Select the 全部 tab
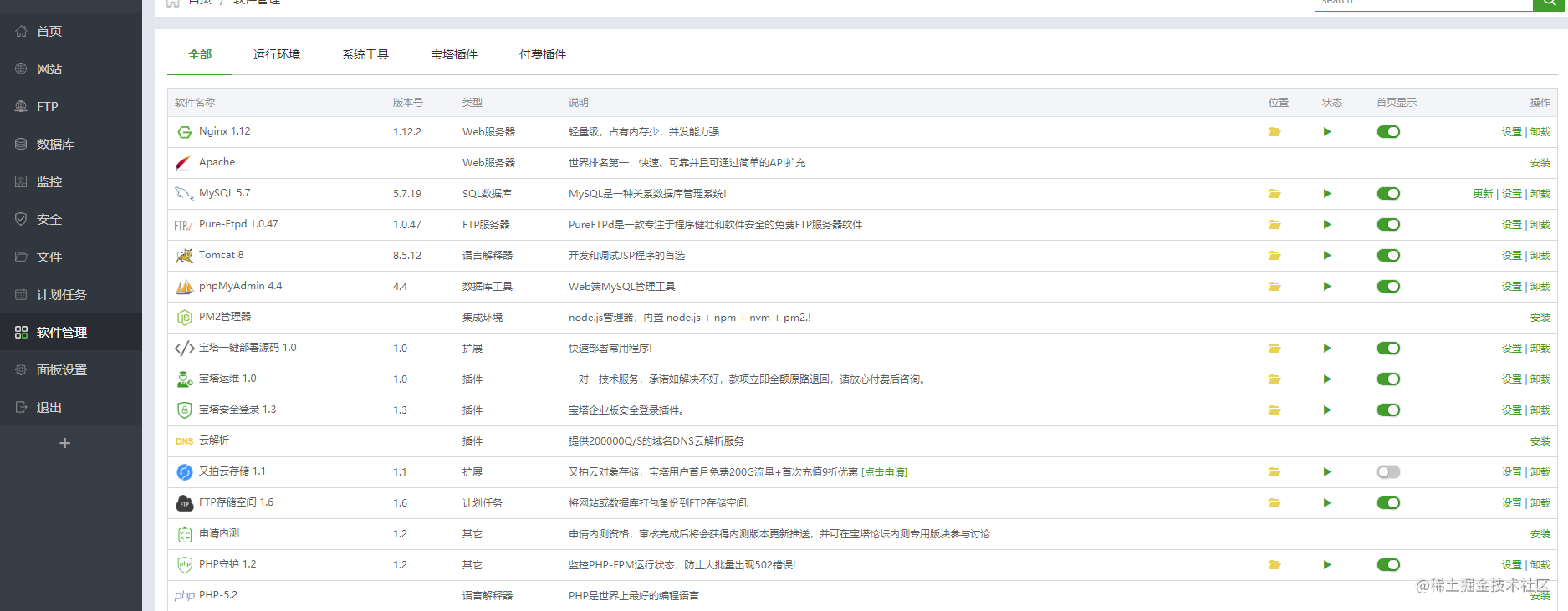This screenshot has height=611, width=1568. [x=200, y=54]
